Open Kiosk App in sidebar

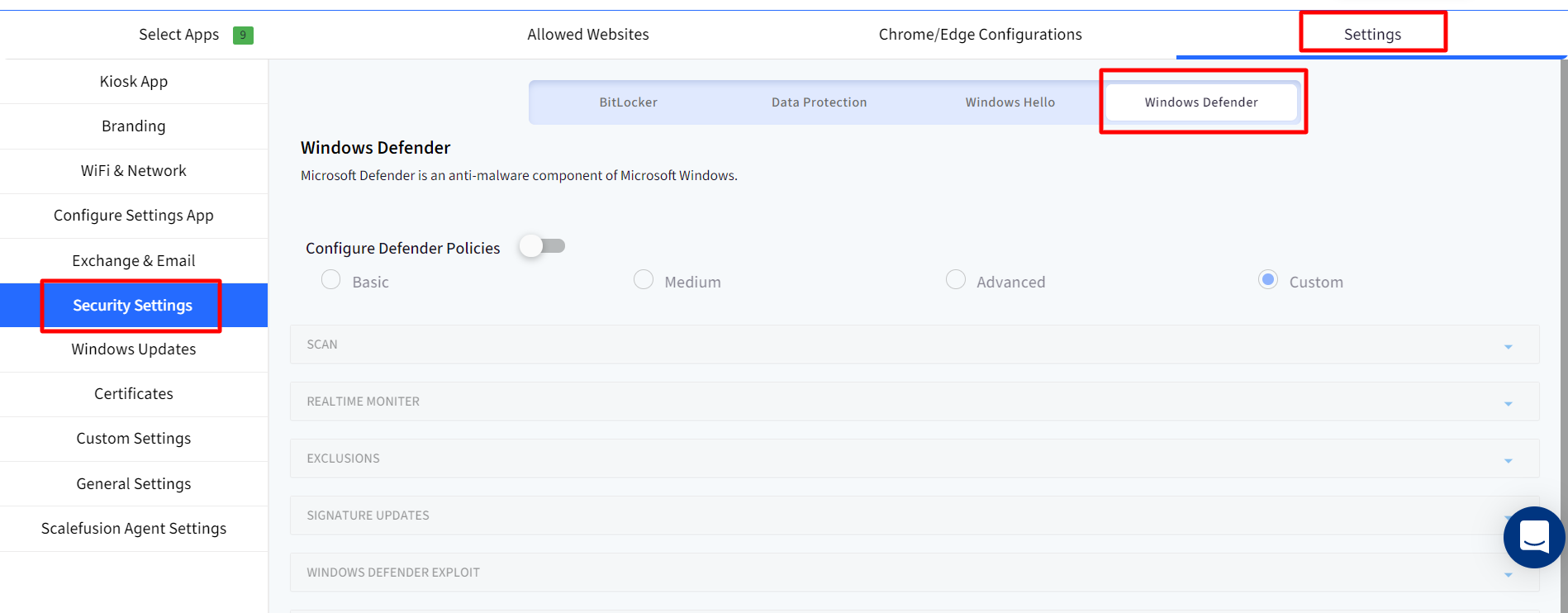134,82
